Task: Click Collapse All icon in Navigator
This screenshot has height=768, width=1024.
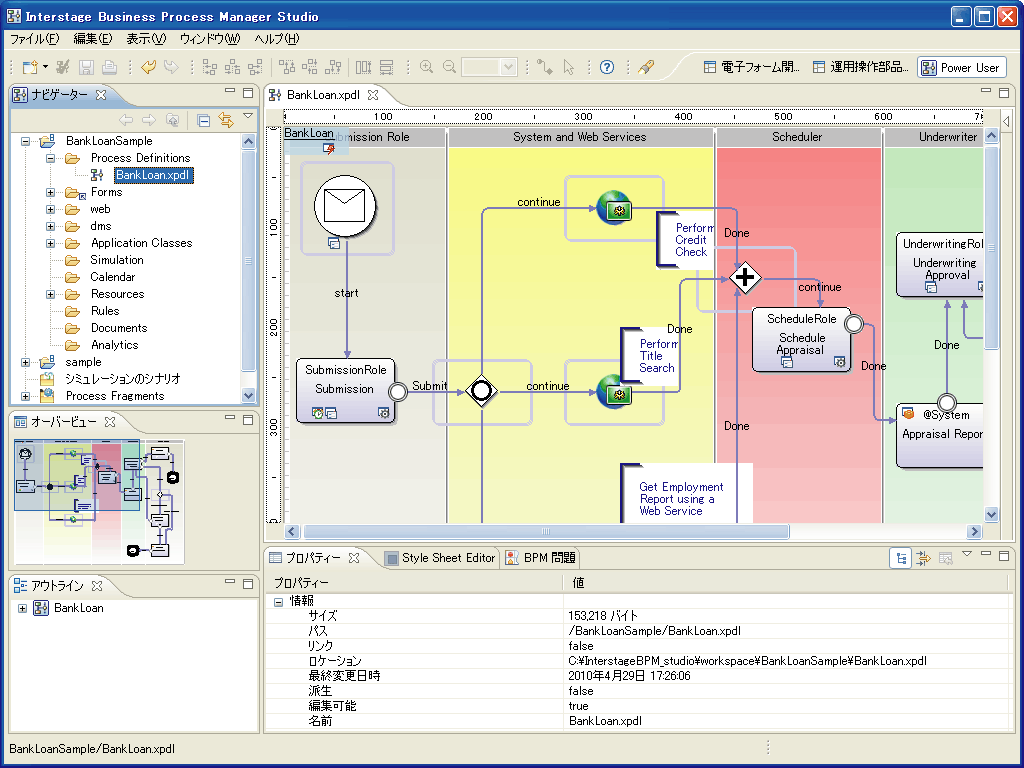Action: click(x=204, y=120)
